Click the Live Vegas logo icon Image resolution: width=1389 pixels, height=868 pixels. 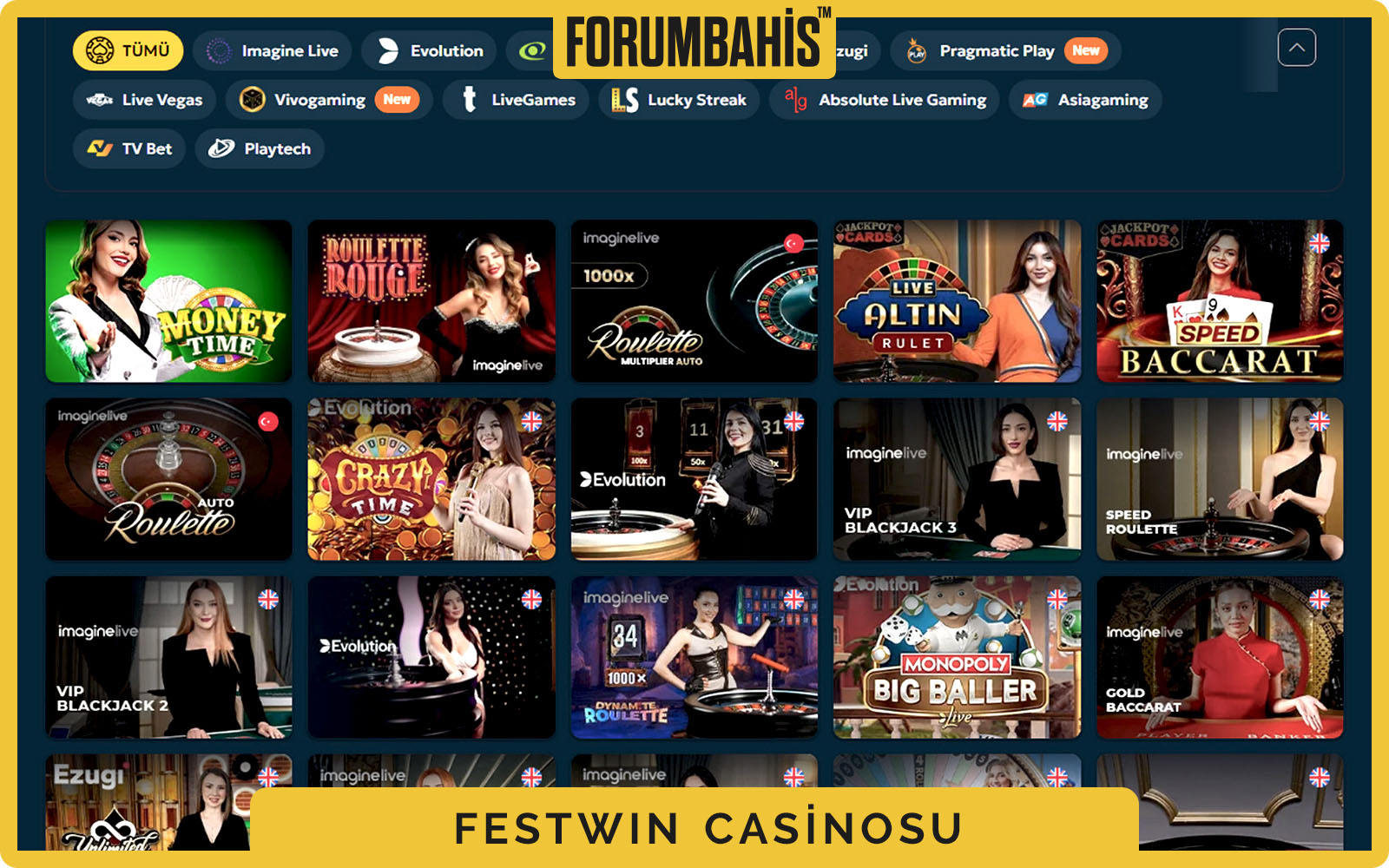pos(100,100)
